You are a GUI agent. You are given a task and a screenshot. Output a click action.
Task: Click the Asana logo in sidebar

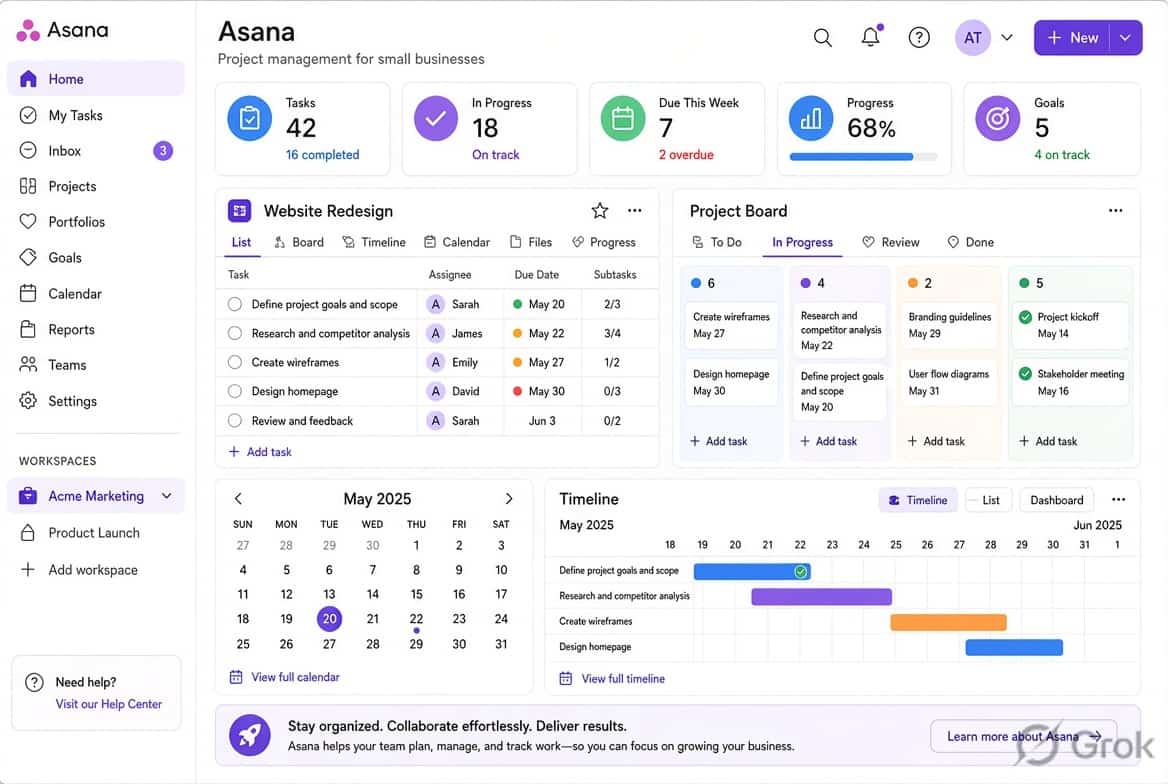pyautogui.click(x=63, y=30)
